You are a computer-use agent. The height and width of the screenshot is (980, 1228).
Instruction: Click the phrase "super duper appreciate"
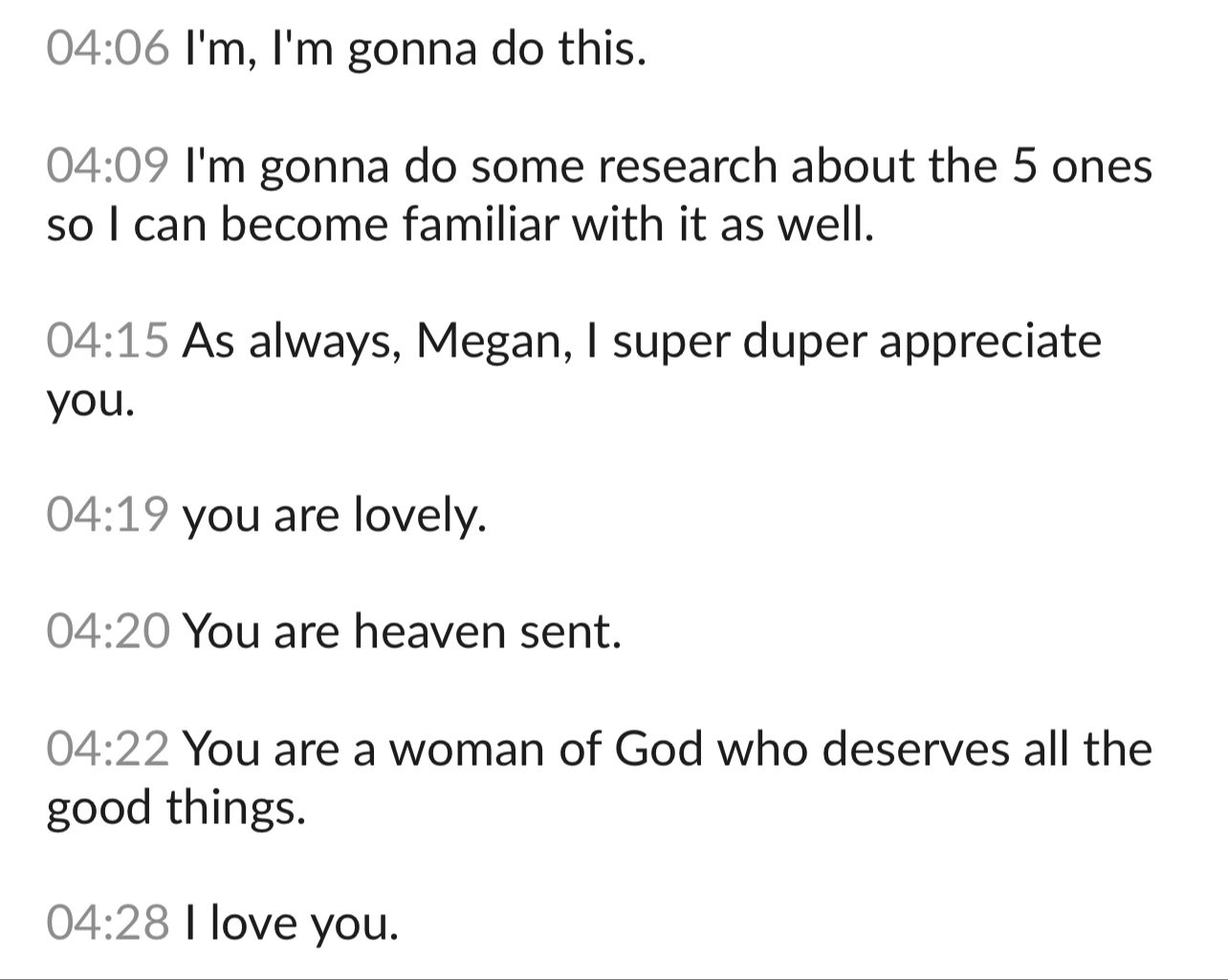click(x=858, y=343)
